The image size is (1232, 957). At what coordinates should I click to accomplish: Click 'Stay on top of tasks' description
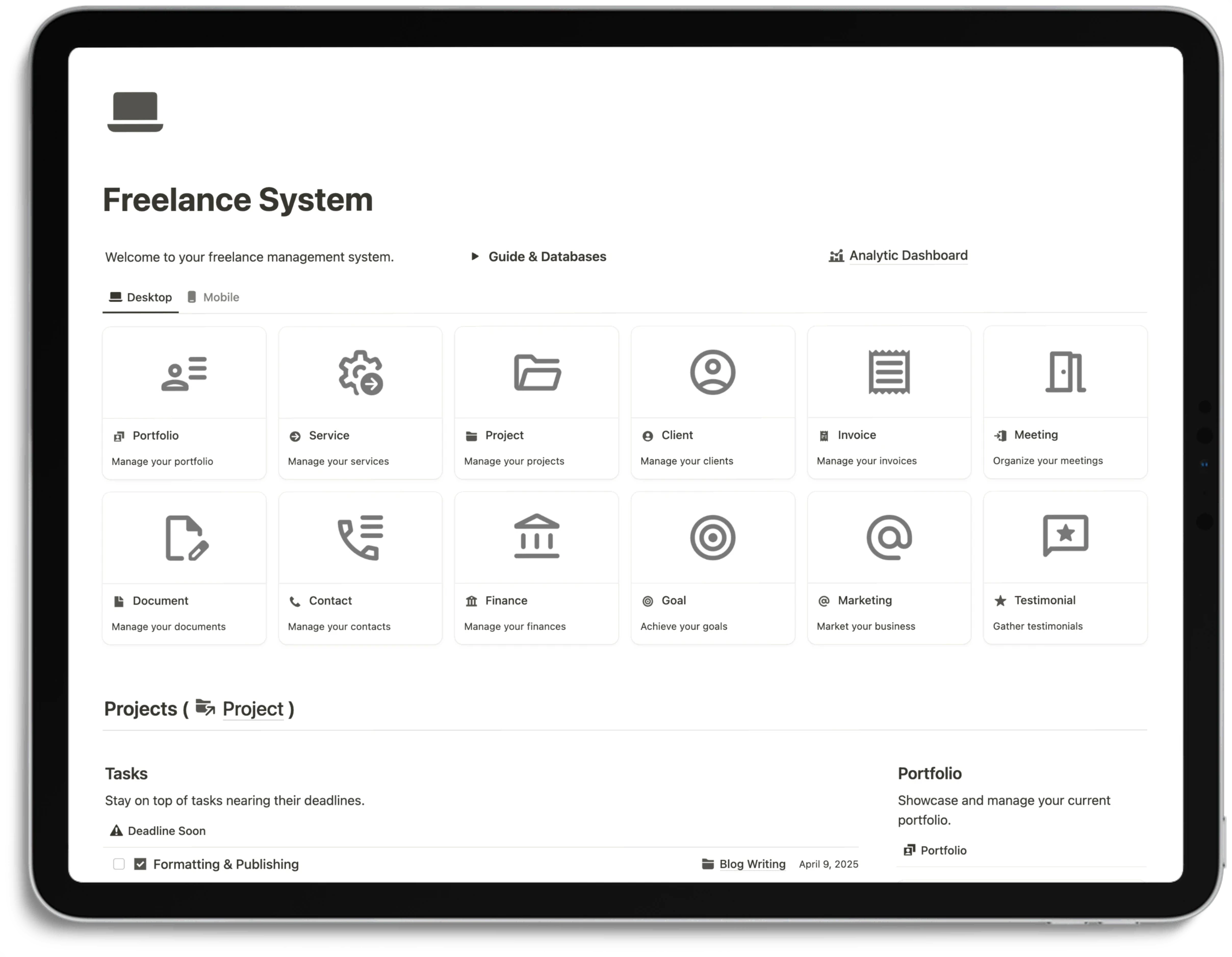pos(235,800)
